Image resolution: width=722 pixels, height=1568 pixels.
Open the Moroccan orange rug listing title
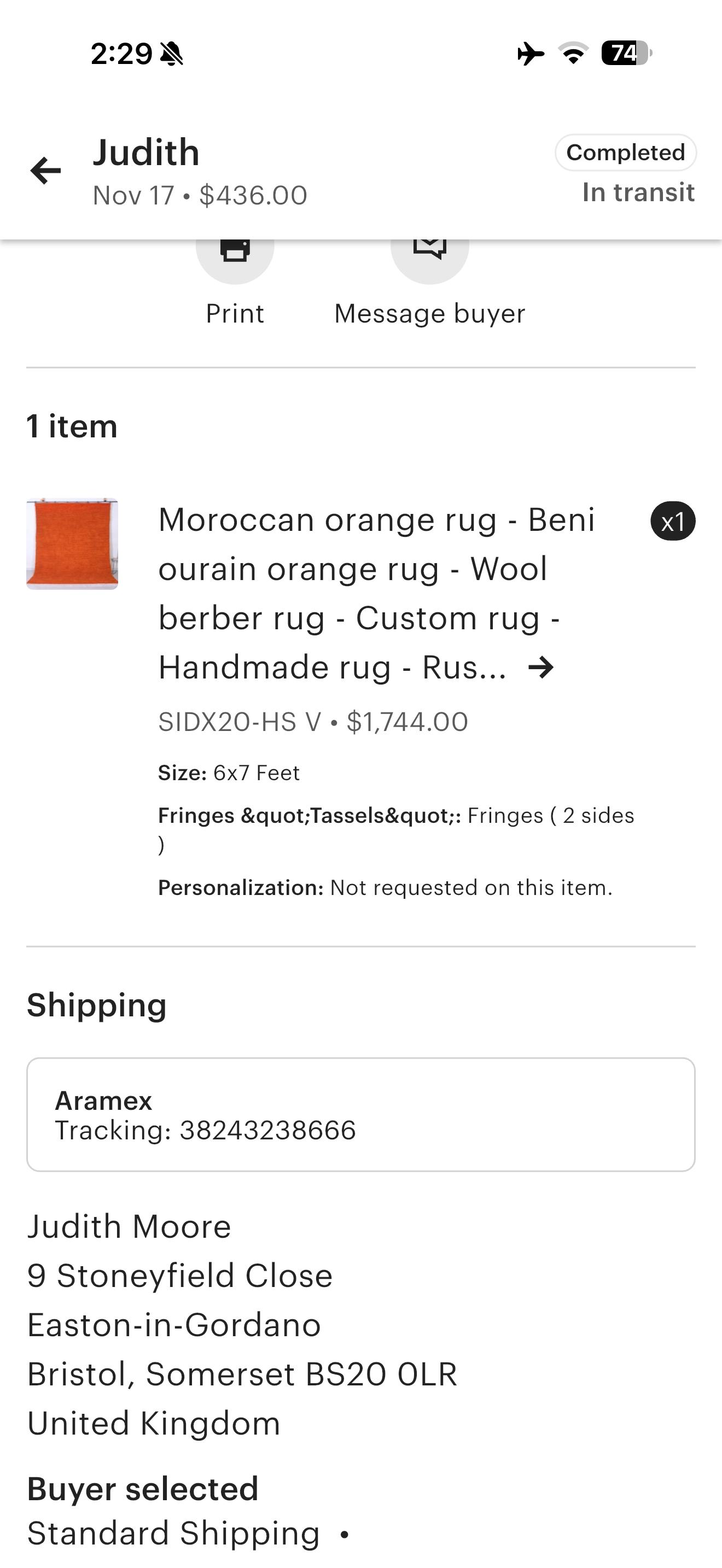[376, 593]
